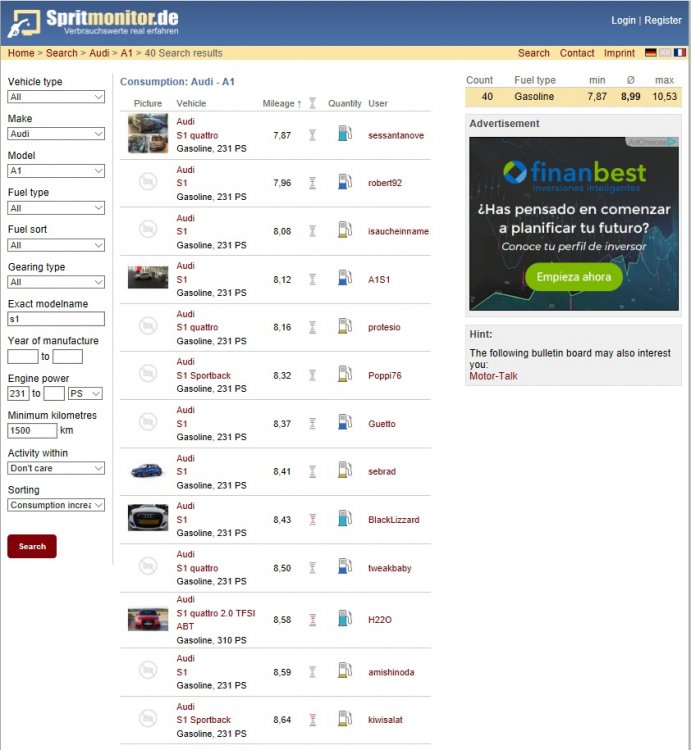The image size is (691, 750).
Task: Open the Gearing type dropdown
Action: (56, 282)
